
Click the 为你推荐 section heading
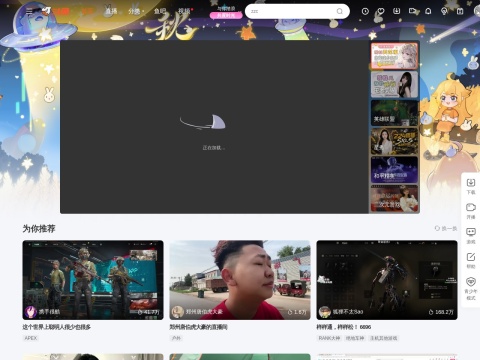[39, 229]
